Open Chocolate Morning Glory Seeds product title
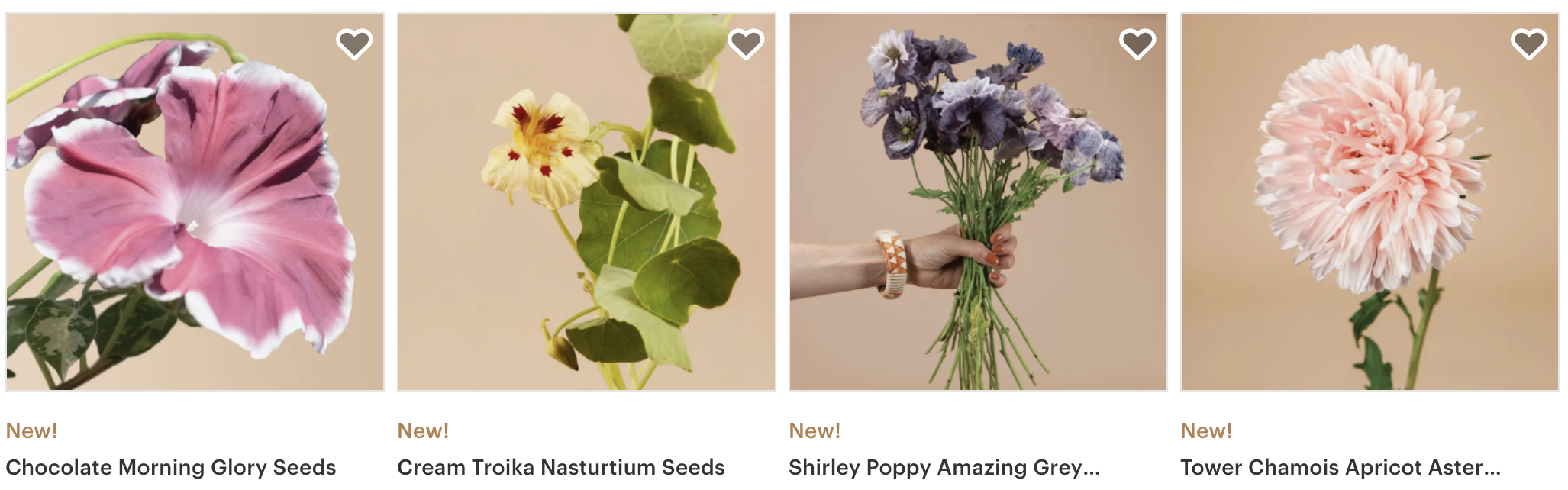Viewport: 1568px width, 490px height. (x=171, y=467)
